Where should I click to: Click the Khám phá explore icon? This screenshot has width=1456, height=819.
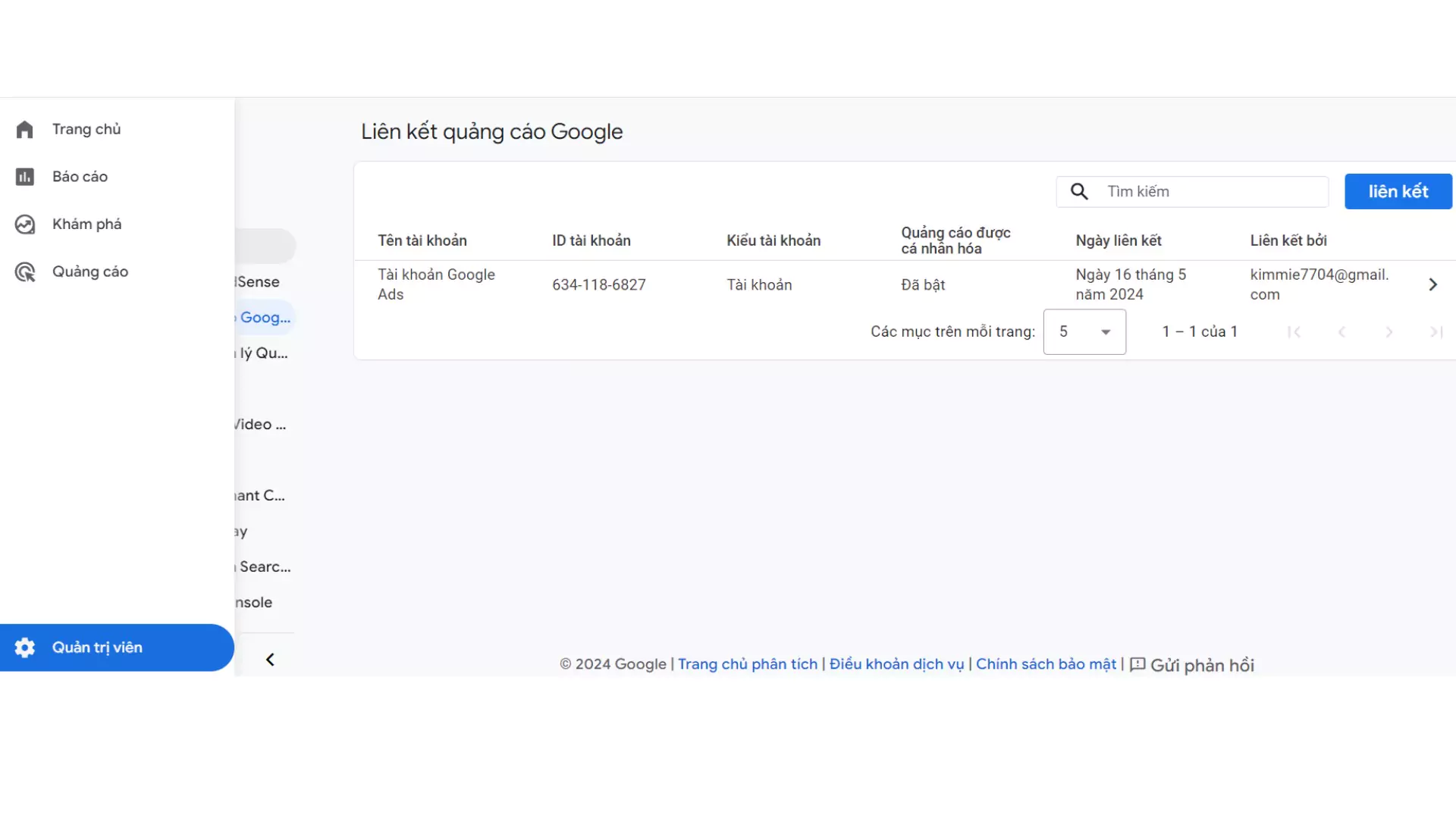[x=25, y=224]
